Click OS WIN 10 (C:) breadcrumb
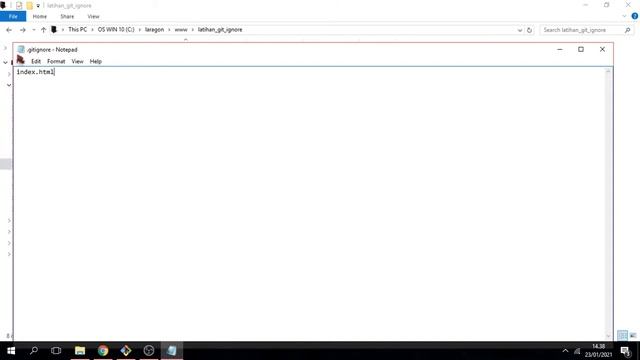Viewport: 640px width, 360px height. point(116,30)
